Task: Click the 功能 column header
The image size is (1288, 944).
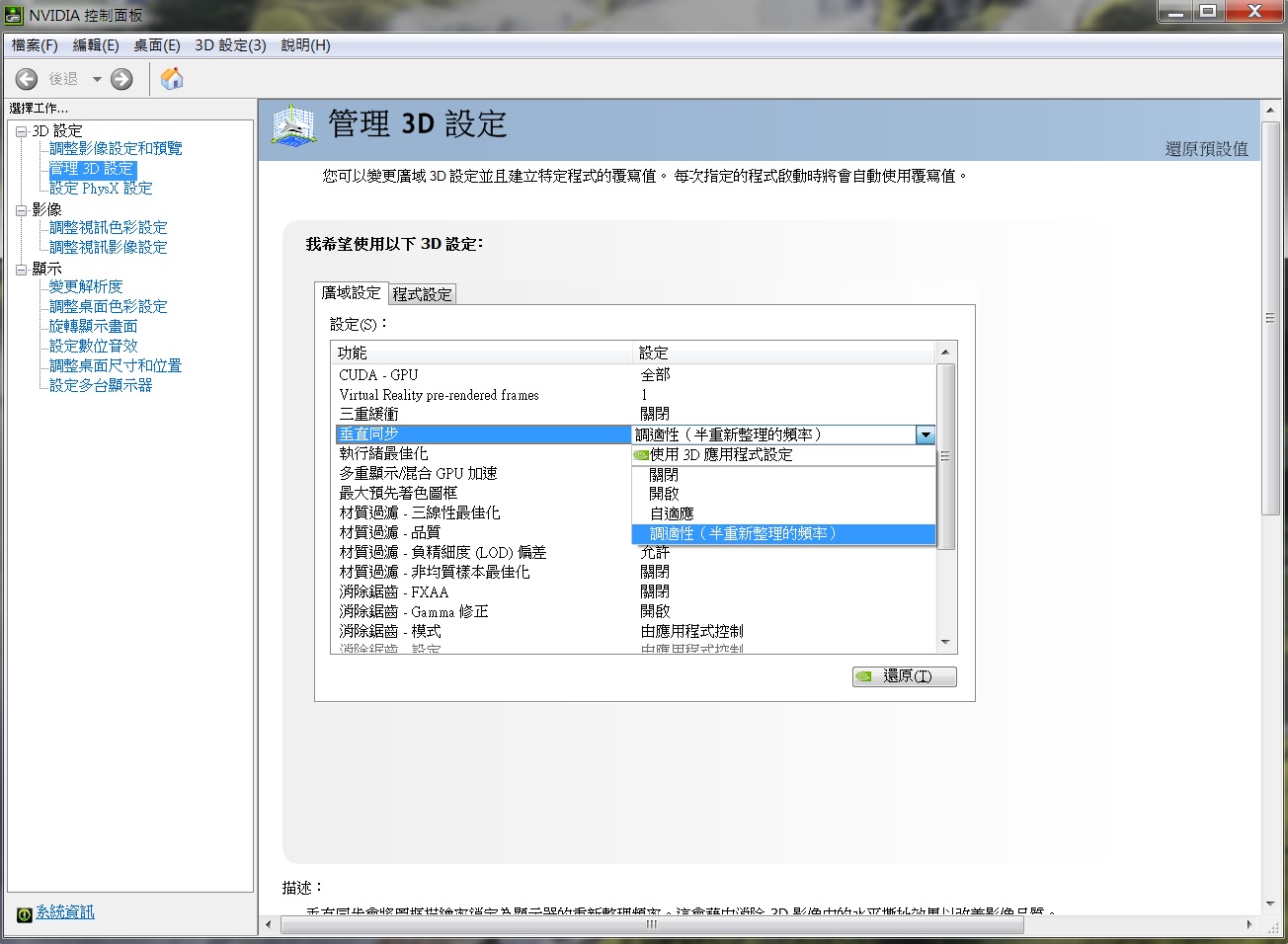Action: pos(482,353)
